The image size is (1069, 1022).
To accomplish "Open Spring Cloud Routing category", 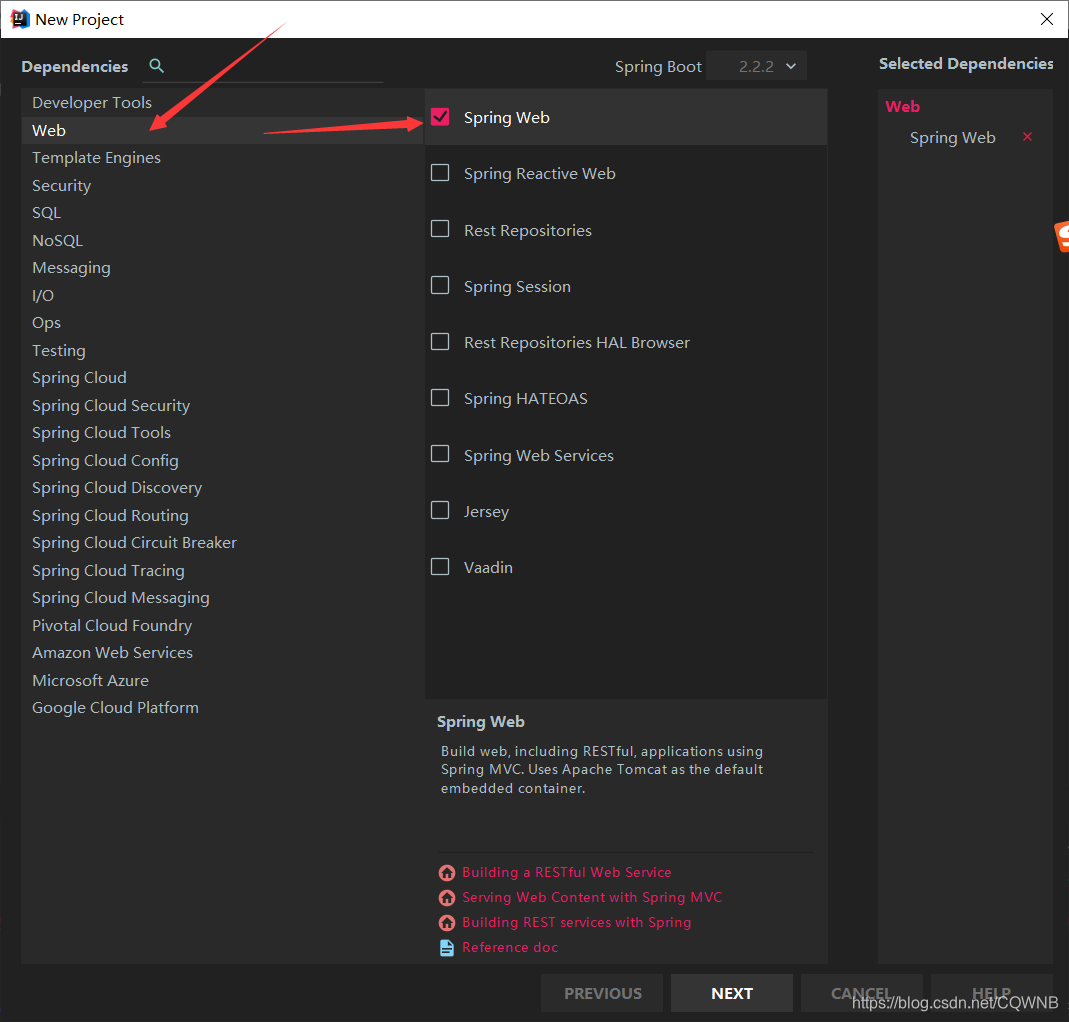I will click(222, 515).
